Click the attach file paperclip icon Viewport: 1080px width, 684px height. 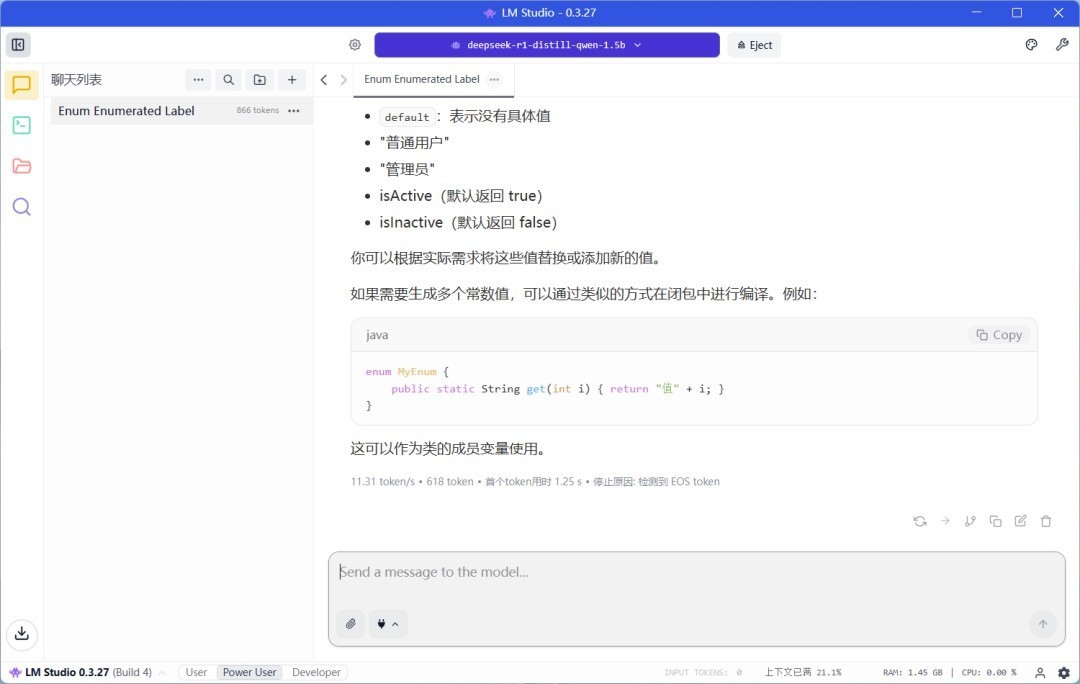pos(350,624)
